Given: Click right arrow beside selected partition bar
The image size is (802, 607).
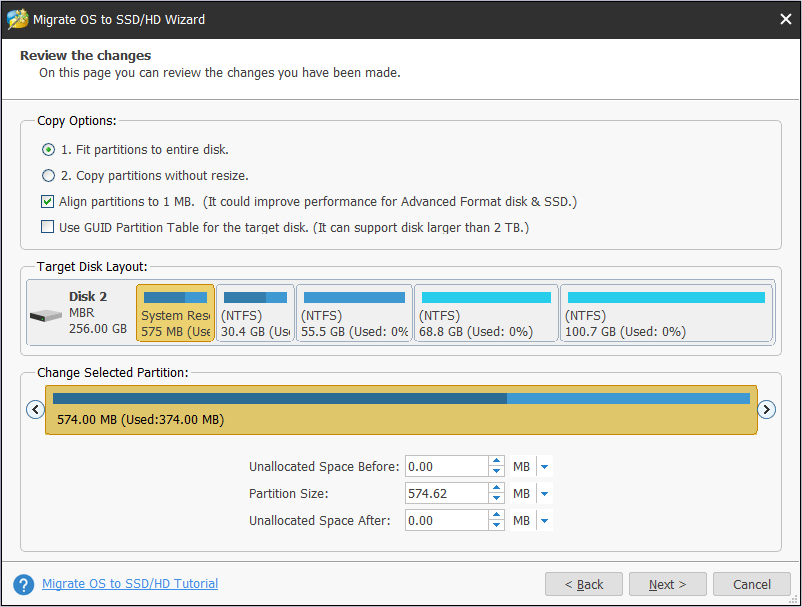Looking at the screenshot, I should [767, 409].
